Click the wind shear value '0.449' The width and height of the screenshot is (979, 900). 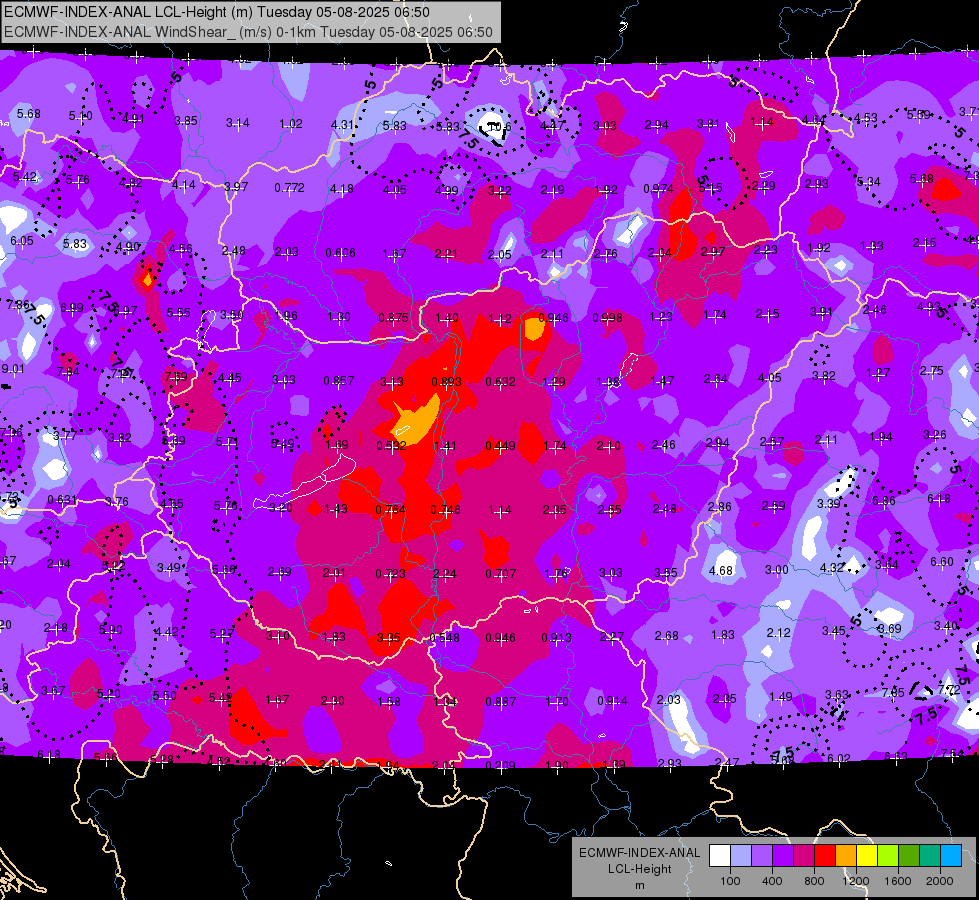pyautogui.click(x=500, y=445)
